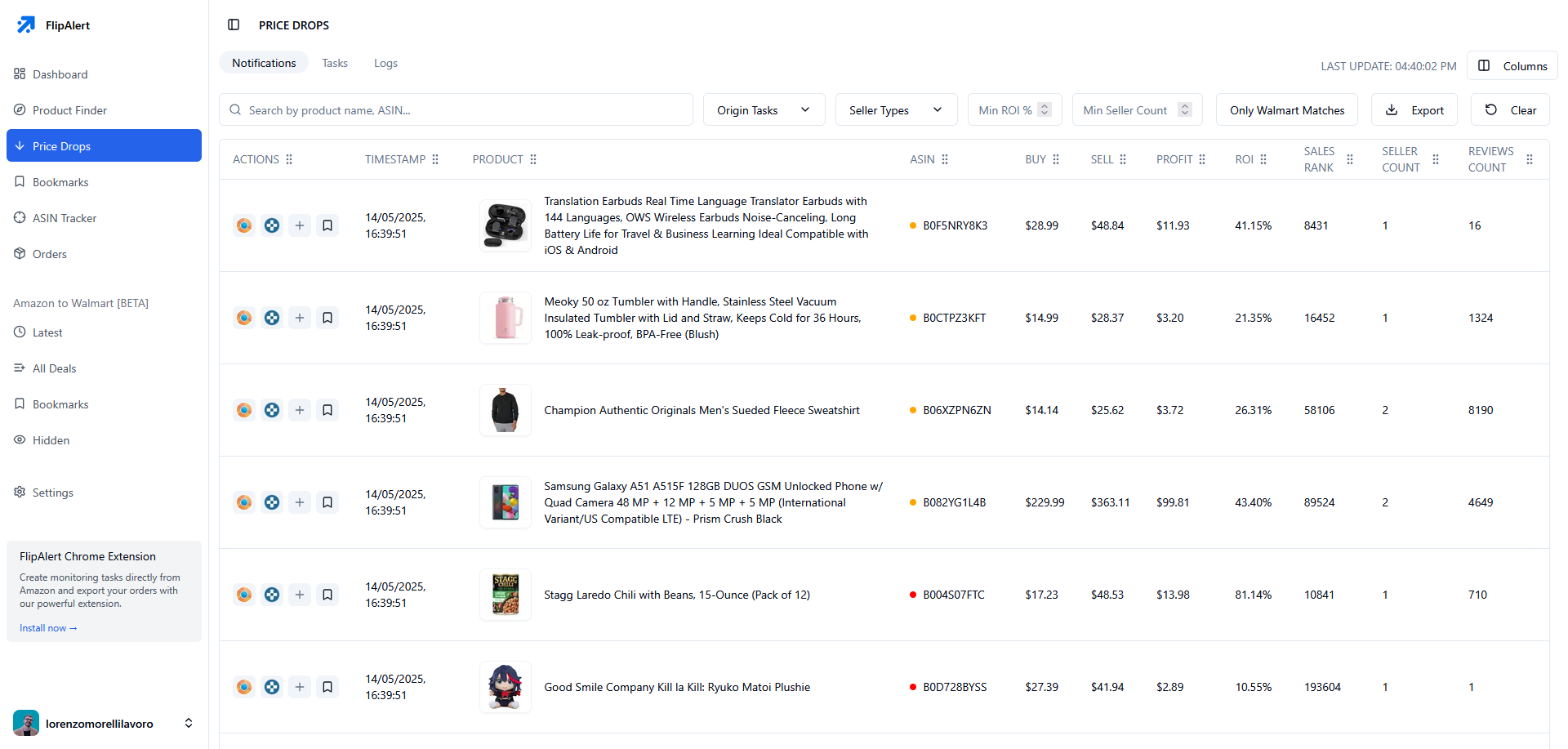The image size is (1568, 749).
Task: Bookmark the Samsung Galaxy A51 row
Action: coord(327,502)
